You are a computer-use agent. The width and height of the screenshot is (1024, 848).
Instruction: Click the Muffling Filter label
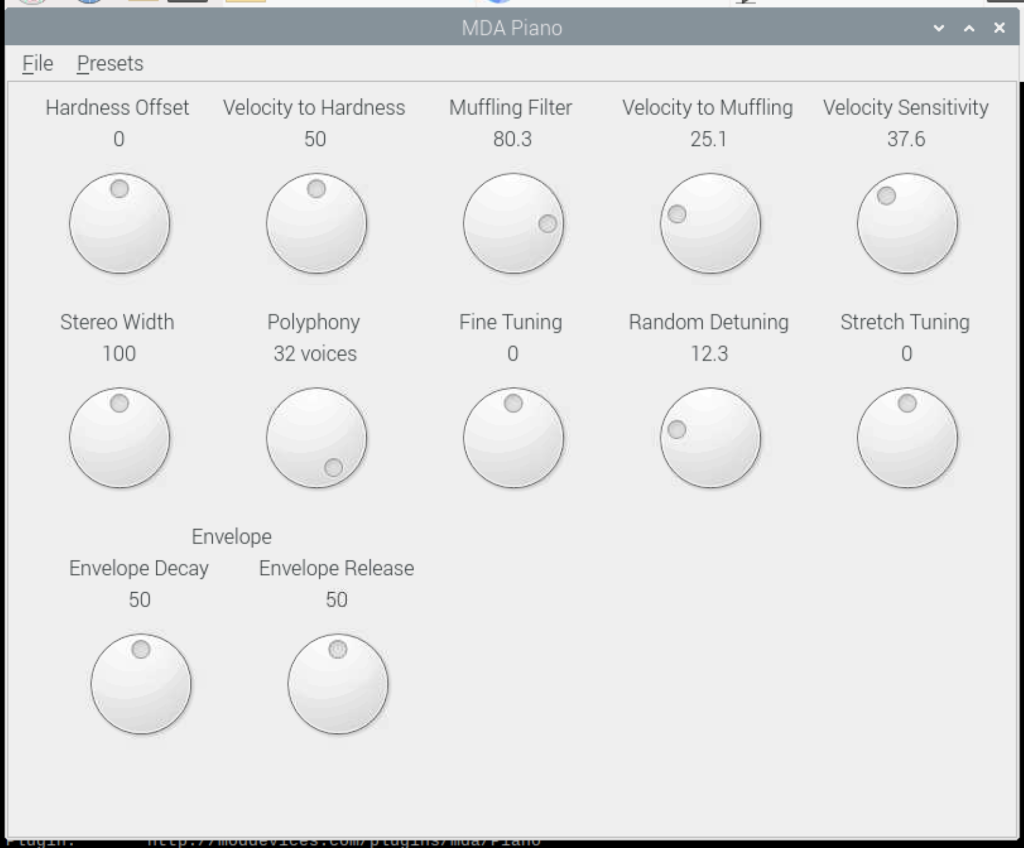511,107
